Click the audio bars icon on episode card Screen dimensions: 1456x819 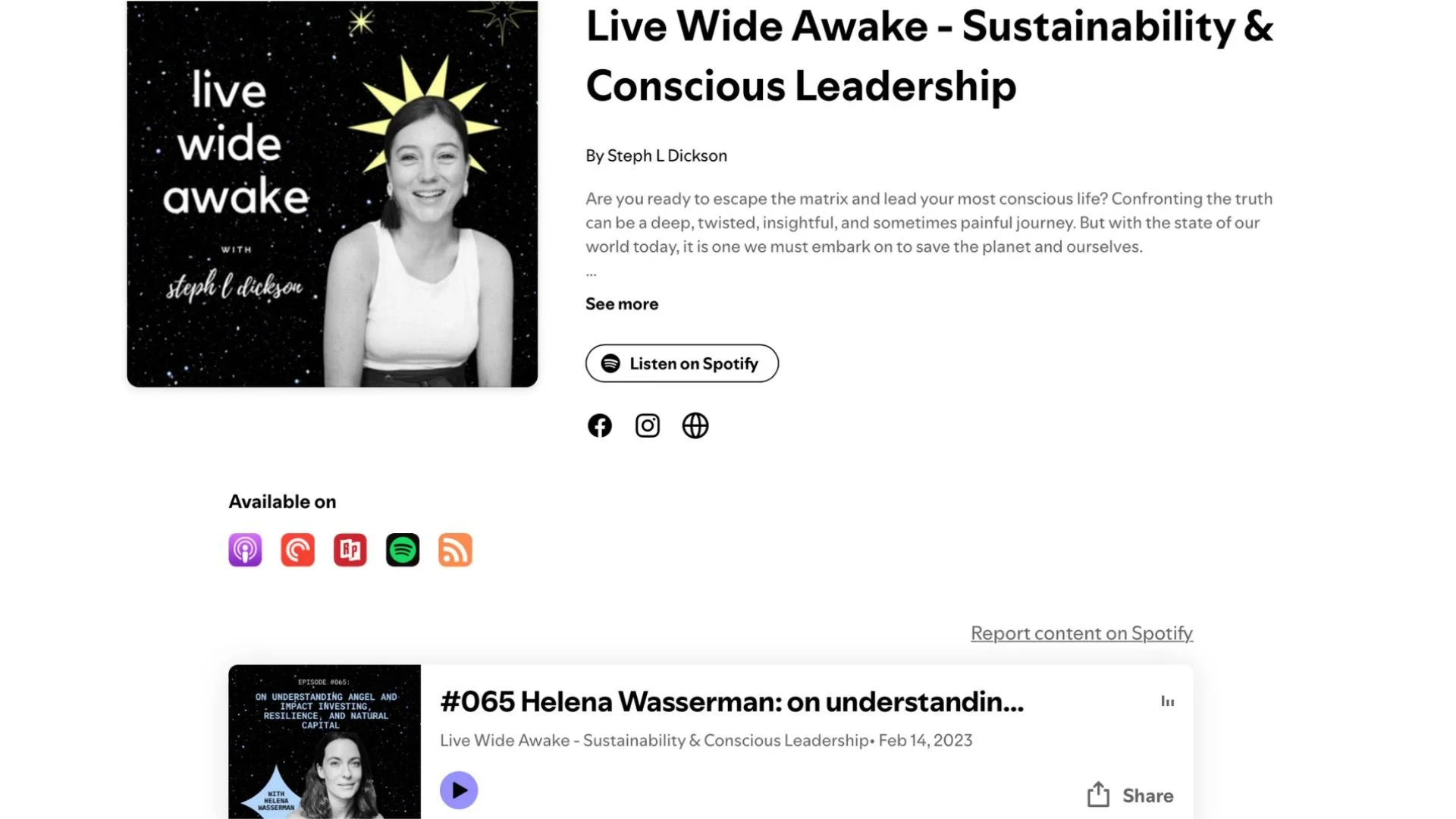click(x=1168, y=701)
